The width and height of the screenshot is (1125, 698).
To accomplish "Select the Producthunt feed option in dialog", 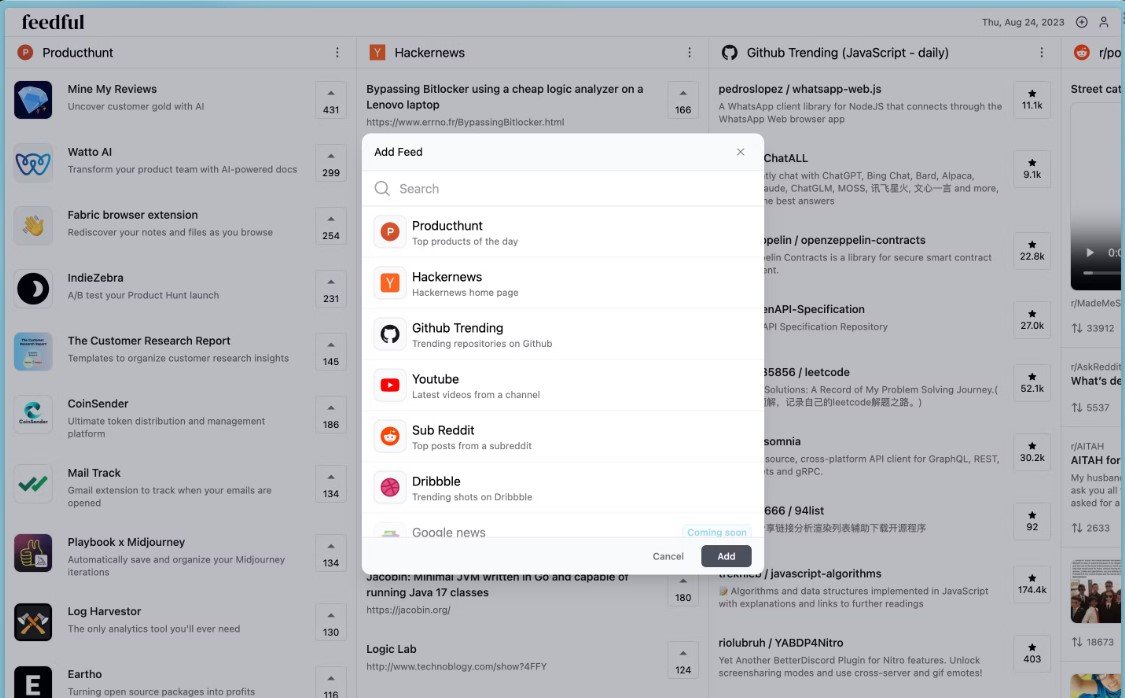I will pyautogui.click(x=562, y=232).
